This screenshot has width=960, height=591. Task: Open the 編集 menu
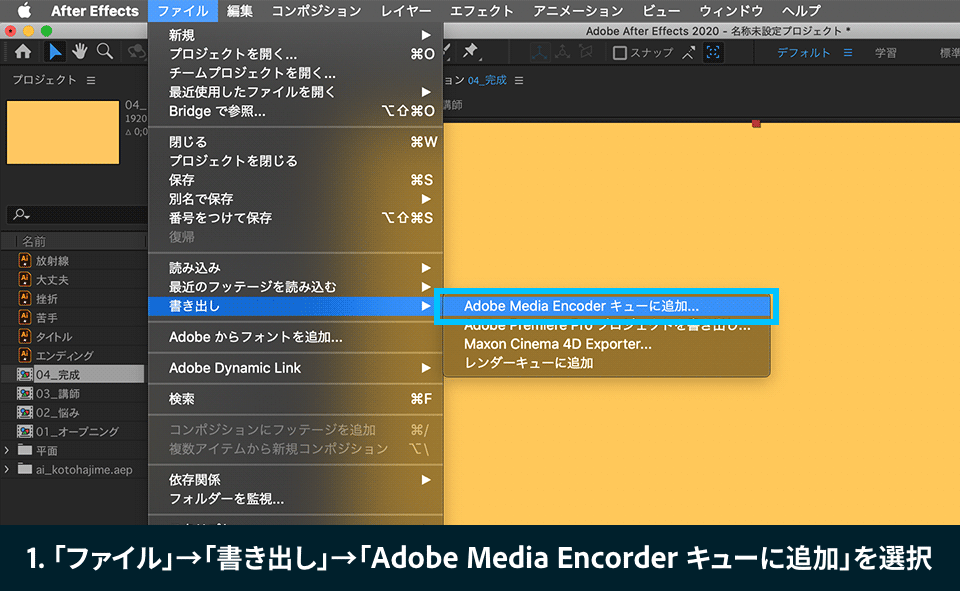[239, 10]
